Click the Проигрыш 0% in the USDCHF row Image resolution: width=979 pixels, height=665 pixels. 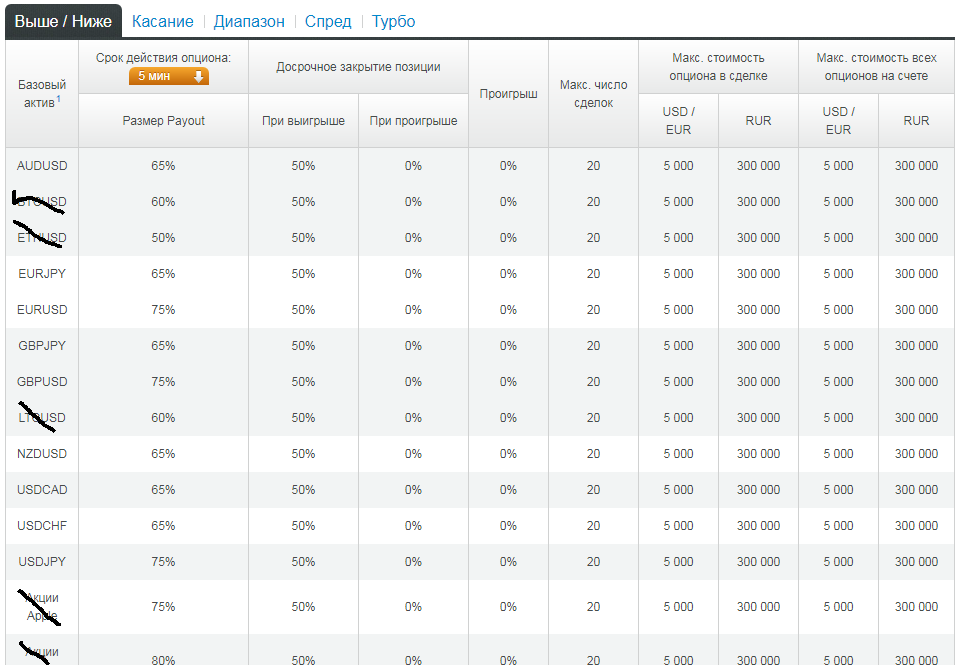[x=508, y=526]
